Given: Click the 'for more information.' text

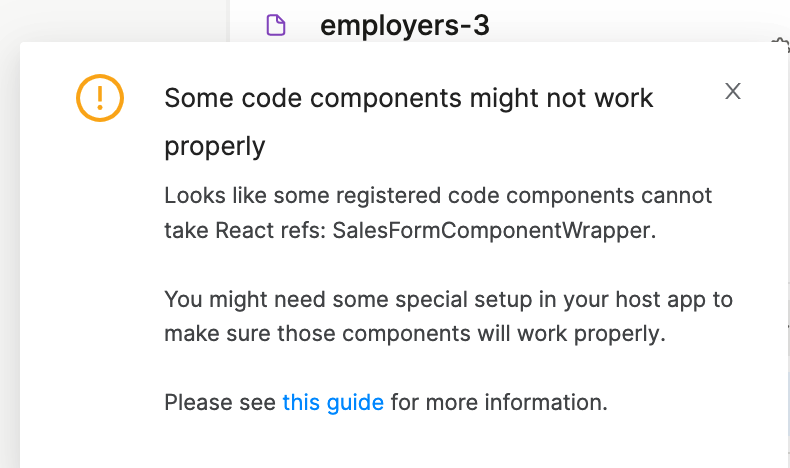Looking at the screenshot, I should [499, 403].
